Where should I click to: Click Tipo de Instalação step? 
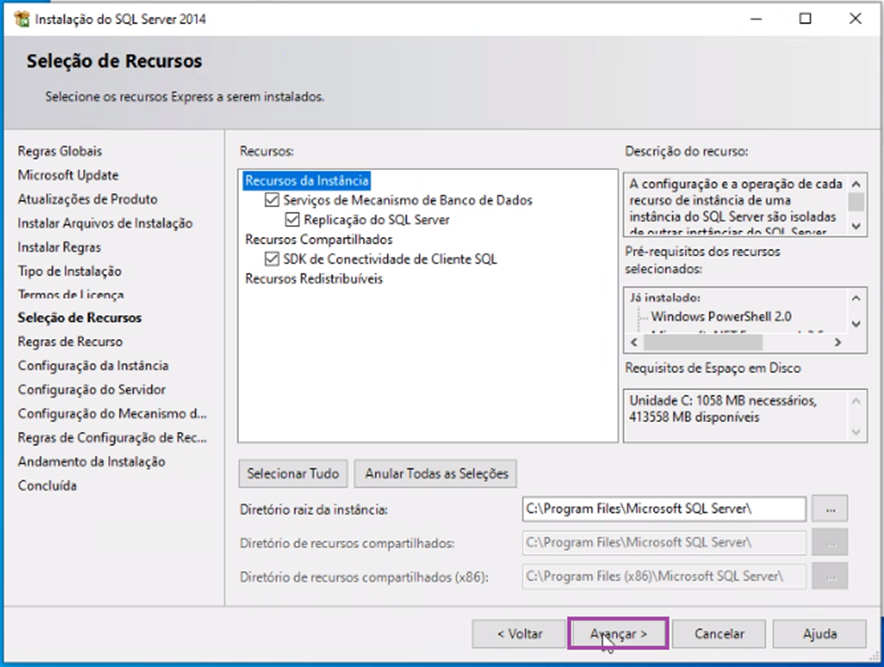click(x=69, y=271)
